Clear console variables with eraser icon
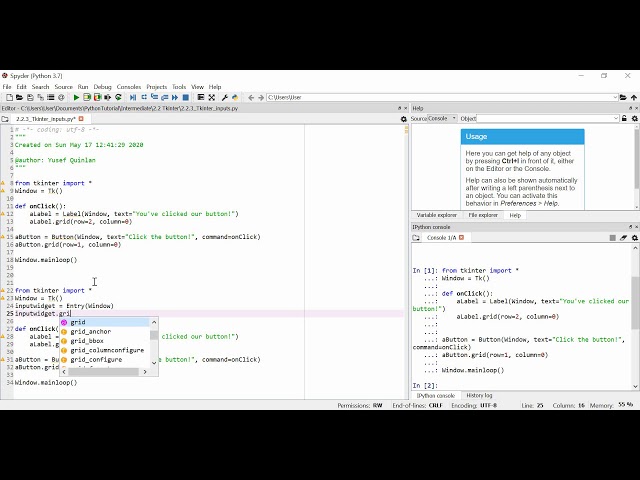Viewport: 640px width, 480px height. 623,238
